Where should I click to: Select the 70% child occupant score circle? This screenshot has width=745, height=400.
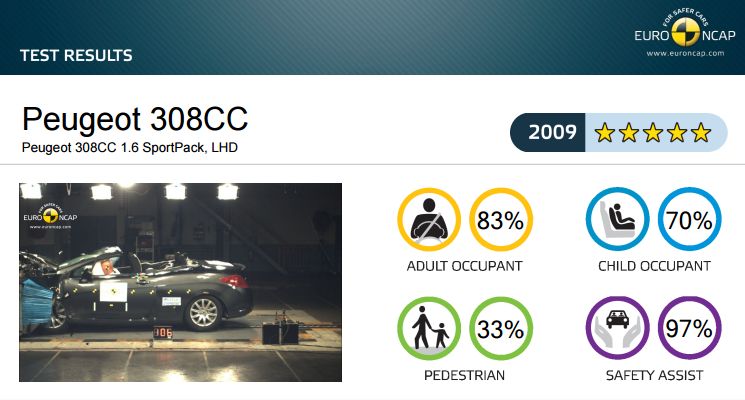point(689,219)
